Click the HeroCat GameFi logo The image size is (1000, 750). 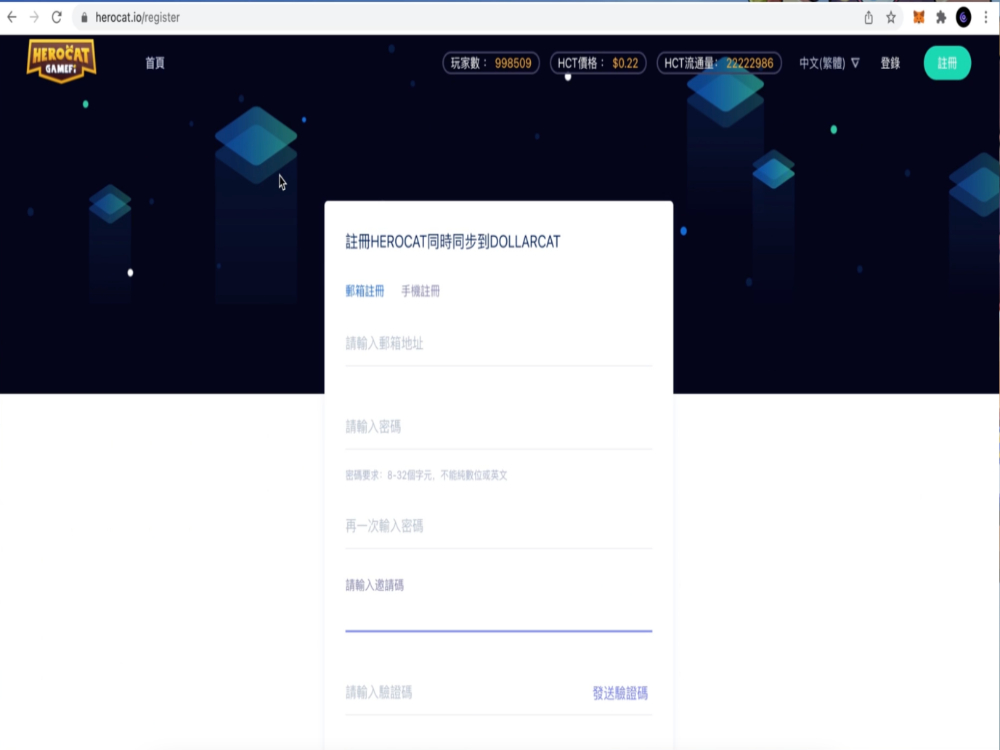click(61, 61)
